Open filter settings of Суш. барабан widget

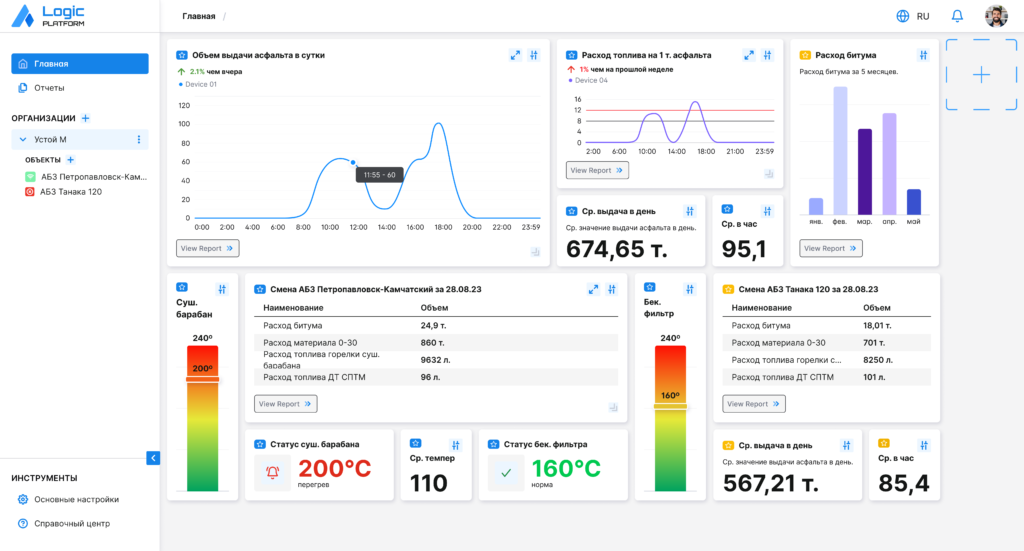[x=222, y=289]
